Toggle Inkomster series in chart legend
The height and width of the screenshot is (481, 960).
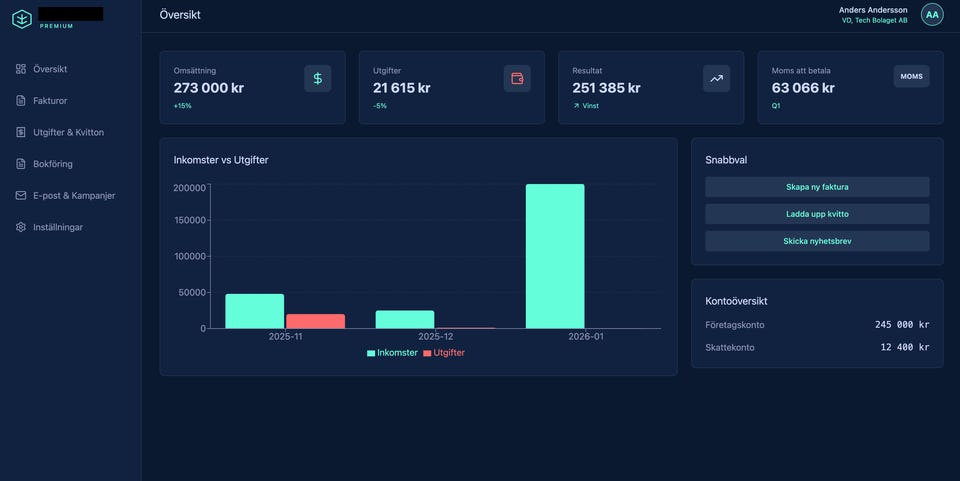click(392, 353)
